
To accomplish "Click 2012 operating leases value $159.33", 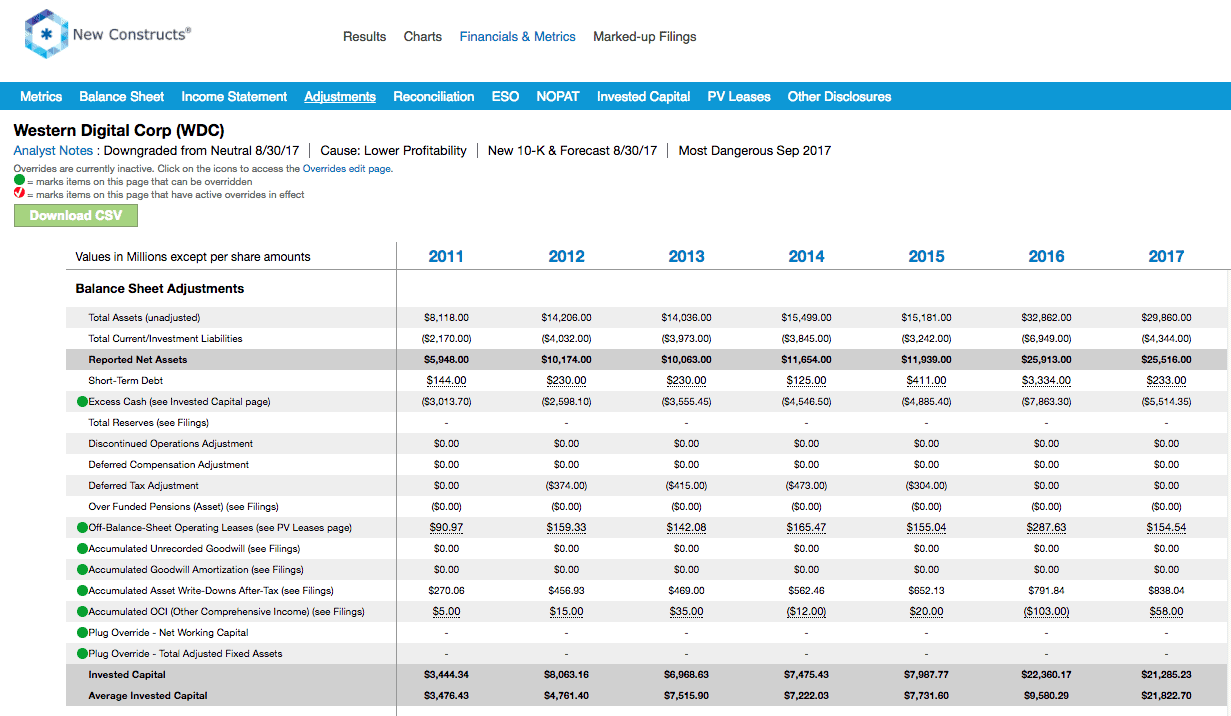I will (566, 528).
